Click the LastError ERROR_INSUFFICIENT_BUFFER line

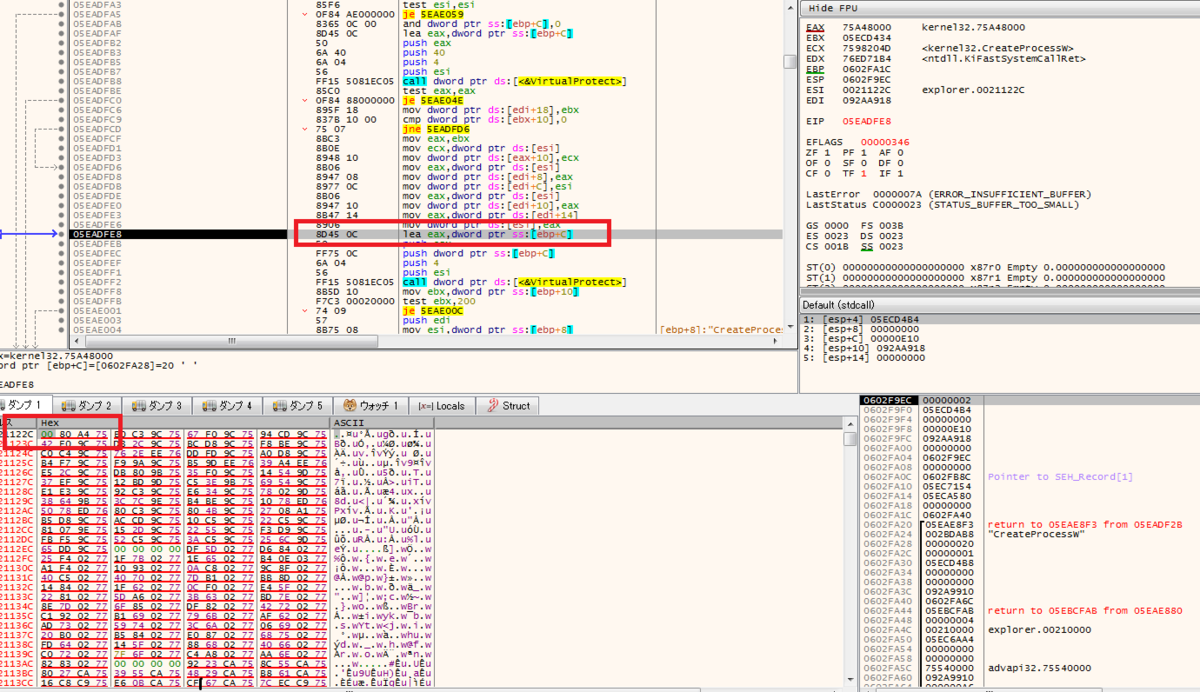coord(948,194)
